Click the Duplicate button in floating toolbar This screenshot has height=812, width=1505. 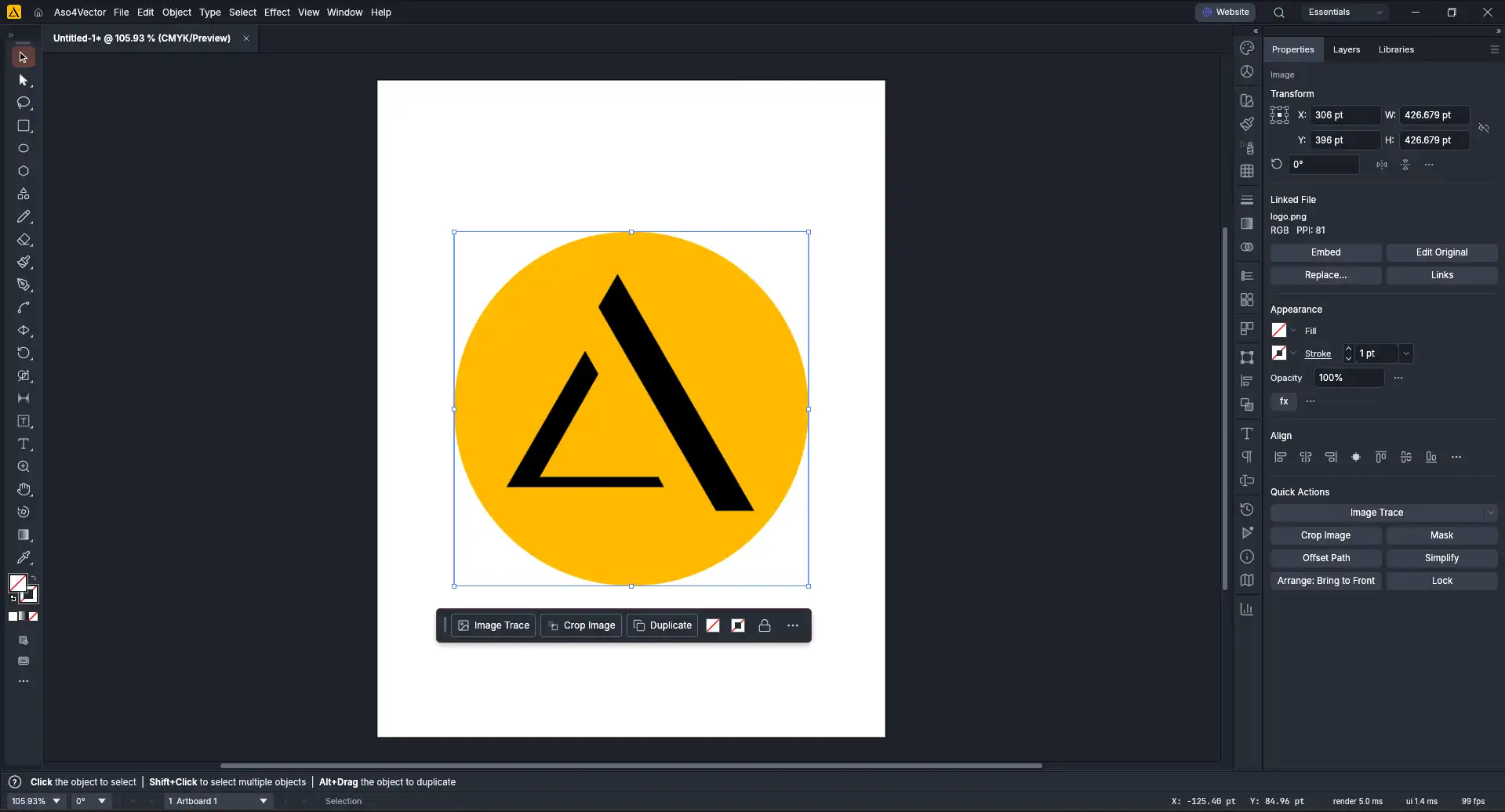point(662,625)
